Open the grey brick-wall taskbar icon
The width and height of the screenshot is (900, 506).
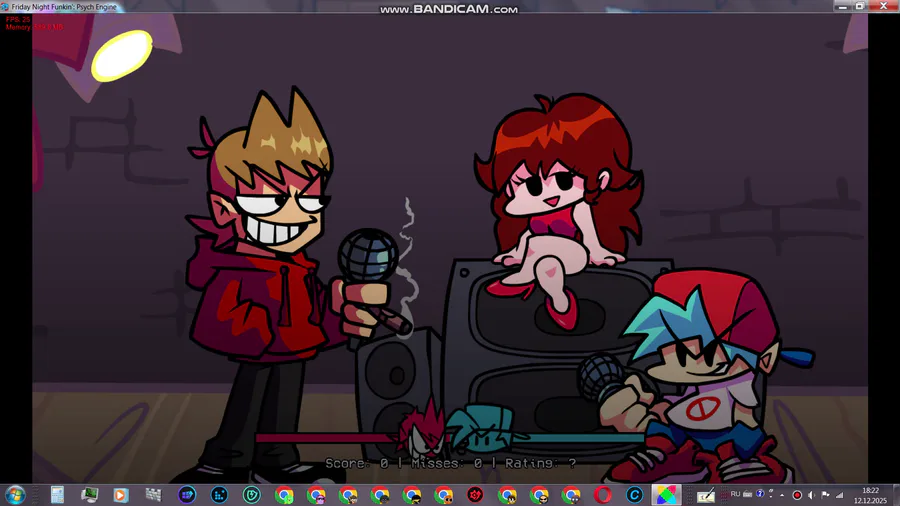pyautogui.click(x=153, y=495)
